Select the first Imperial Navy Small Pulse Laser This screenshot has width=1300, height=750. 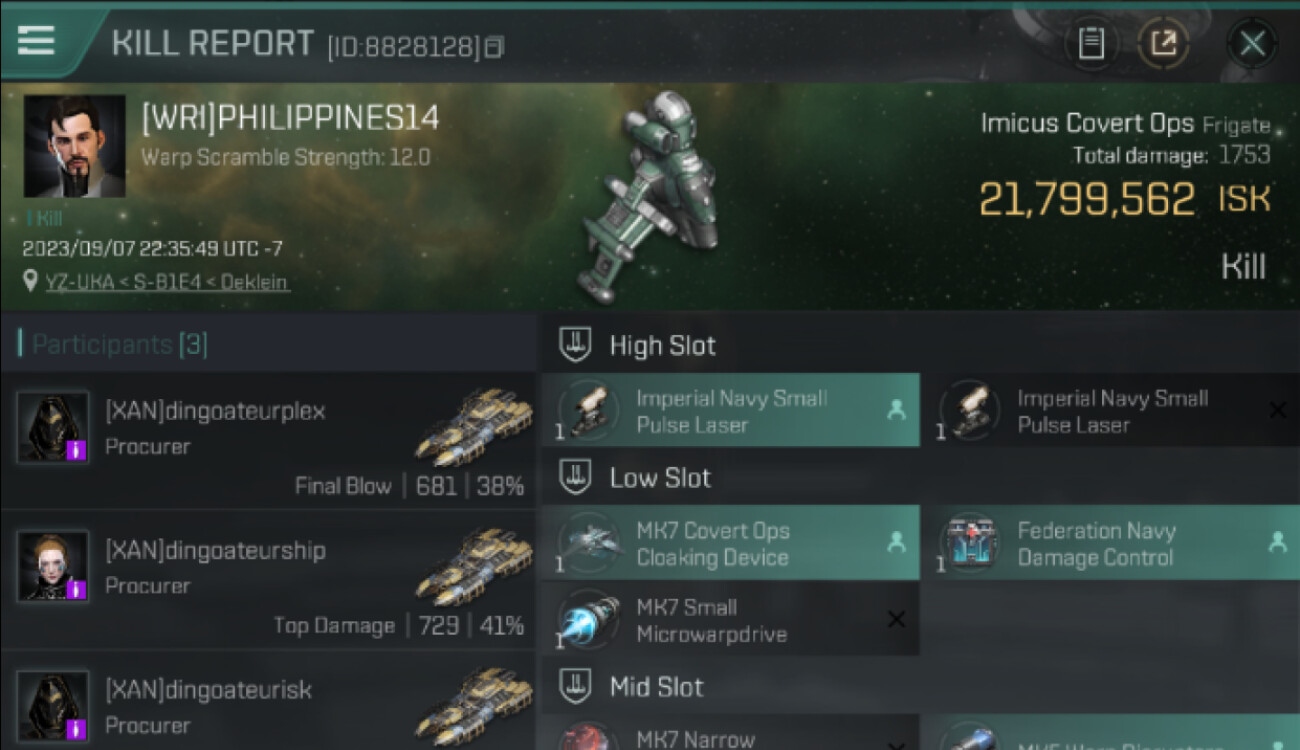[x=730, y=411]
